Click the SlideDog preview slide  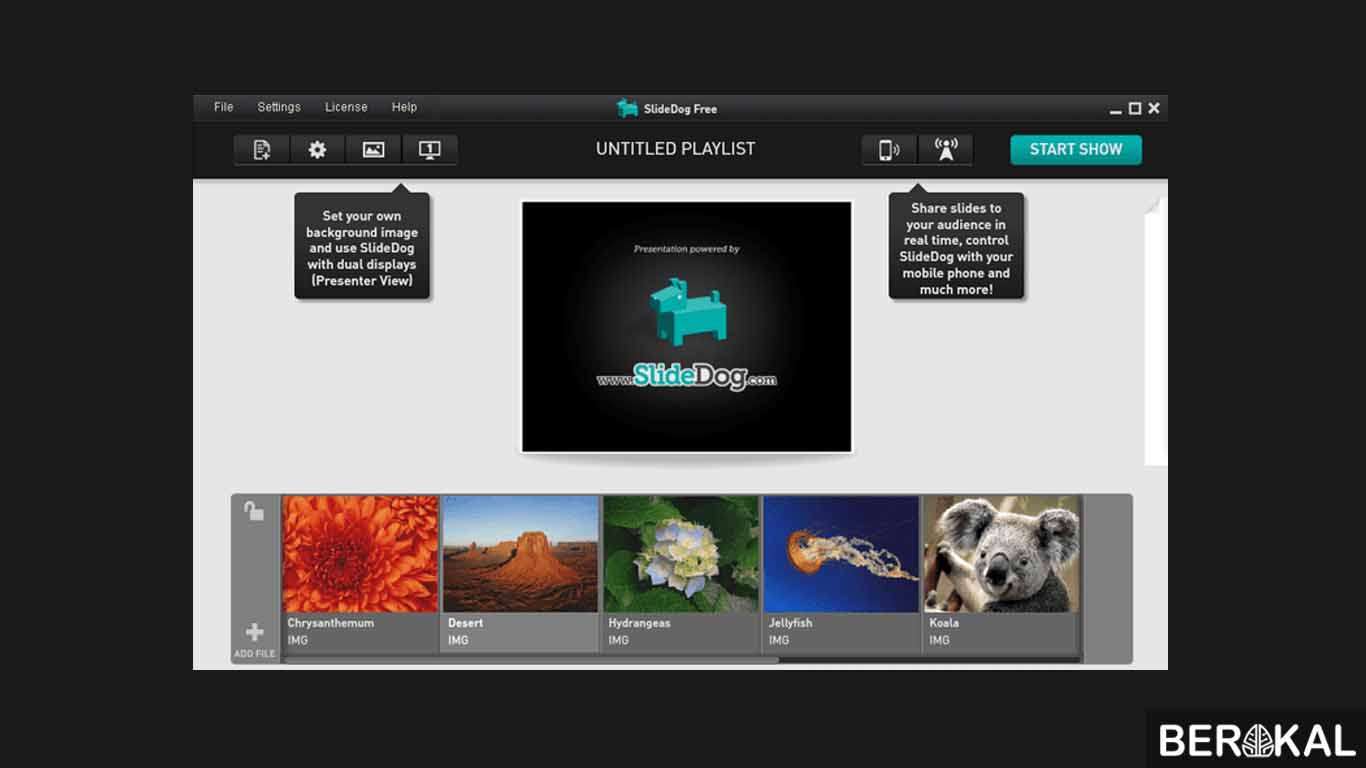[686, 327]
